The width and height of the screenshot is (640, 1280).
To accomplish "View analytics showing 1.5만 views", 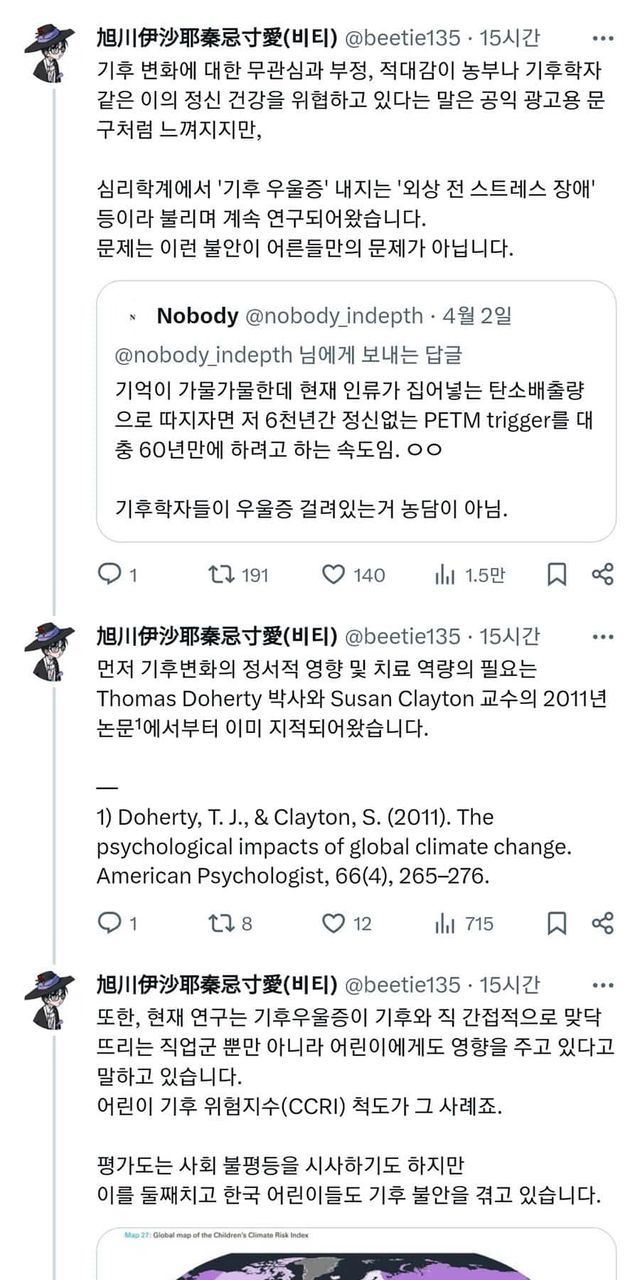I will 445,574.
